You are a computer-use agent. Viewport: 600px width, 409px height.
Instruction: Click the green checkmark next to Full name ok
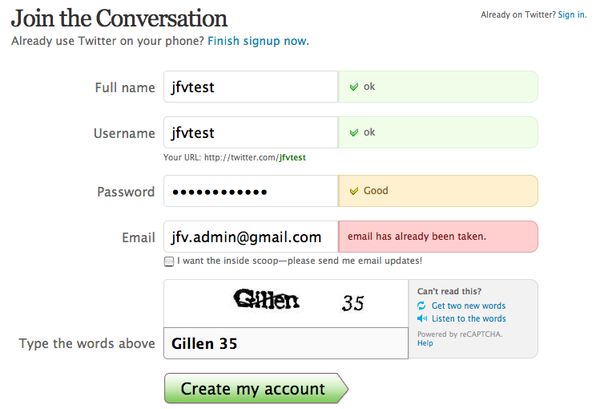[x=354, y=87]
